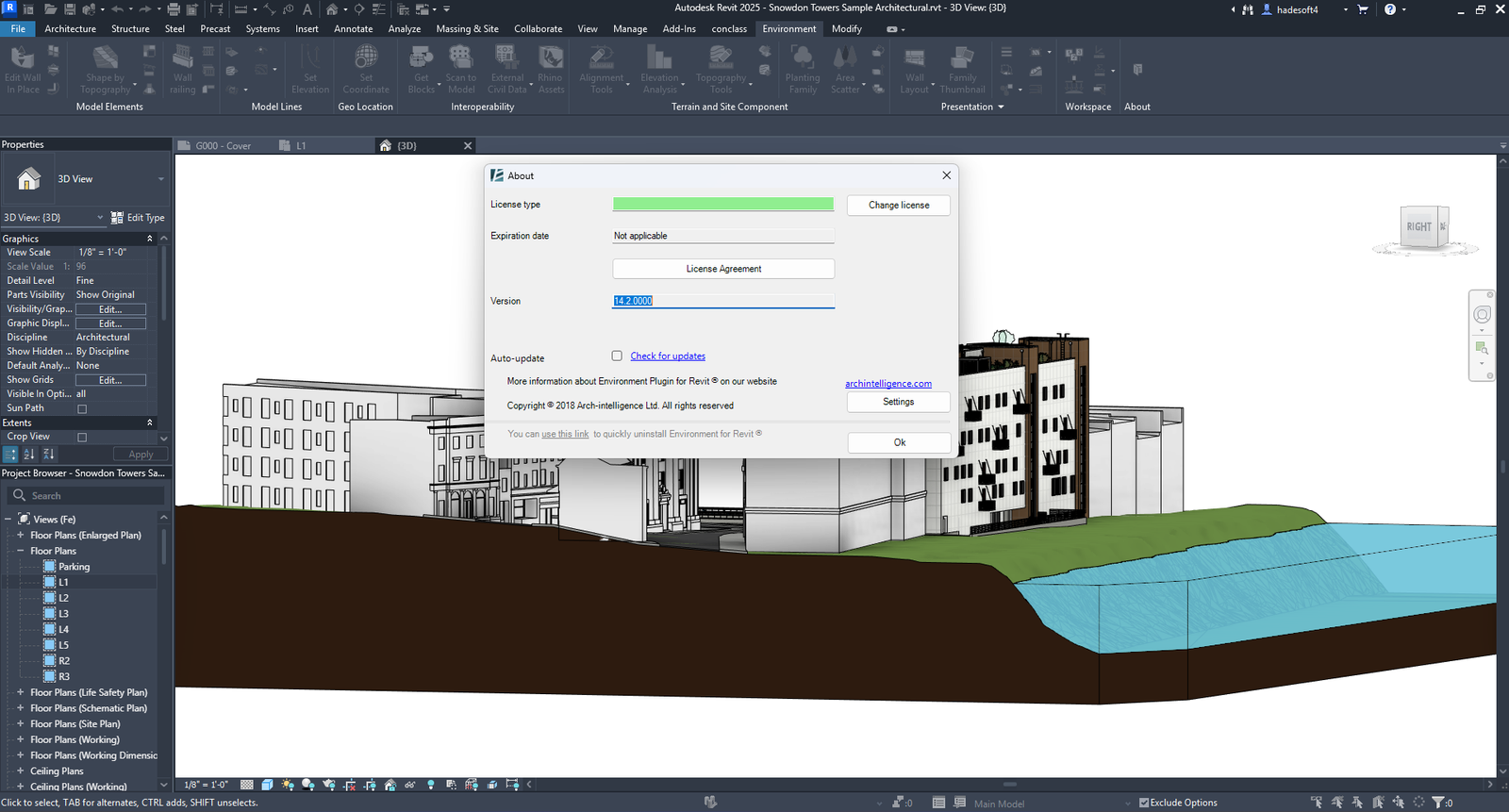Image resolution: width=1509 pixels, height=812 pixels.
Task: Click the Settings button in About dialog
Action: coord(899,402)
